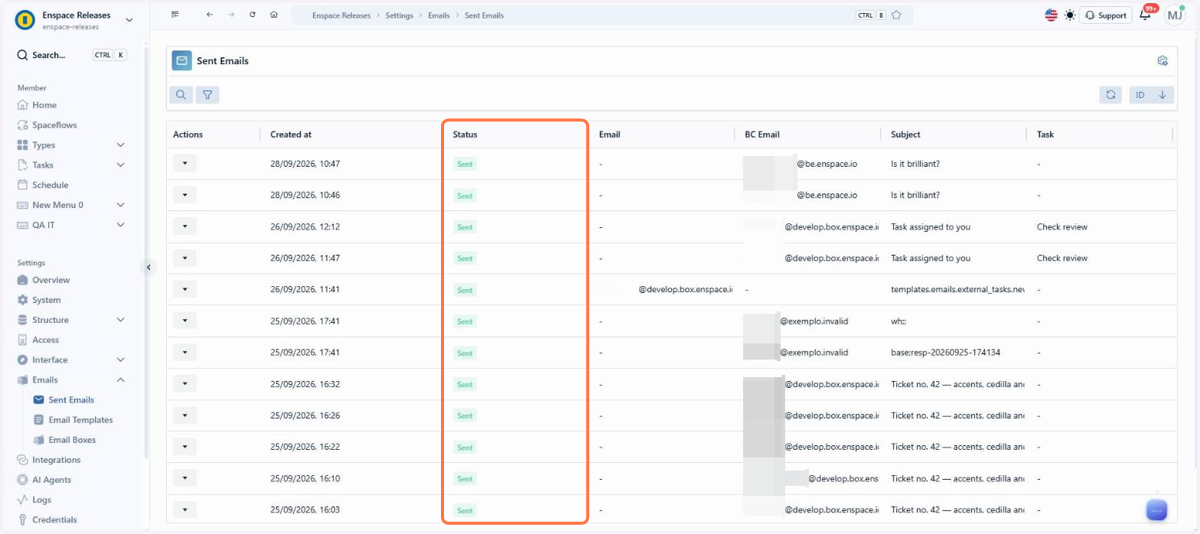Viewport: 1200px width, 534px height.
Task: Open Access settings
Action: [45, 340]
